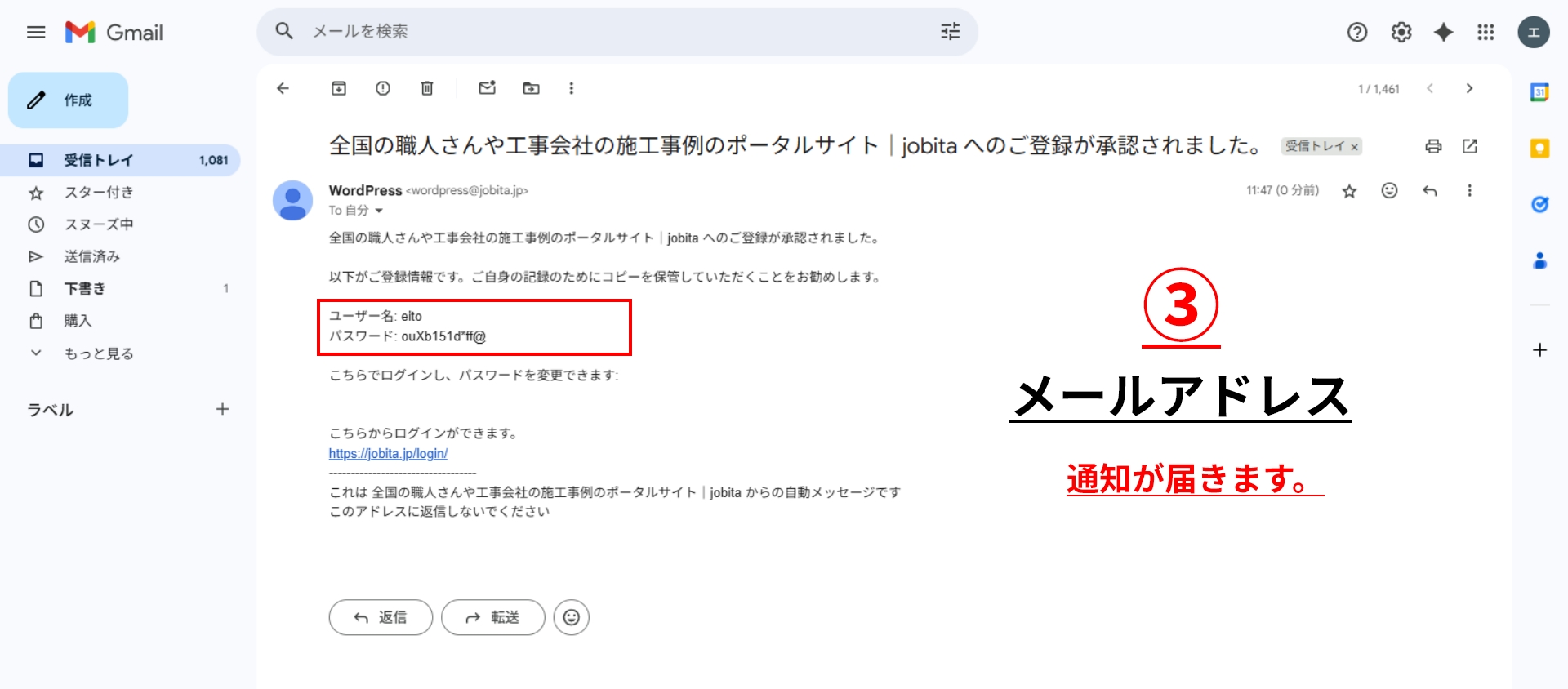This screenshot has width=1568, height=689.
Task: Click the メールを検索 search field
Action: tap(572, 32)
